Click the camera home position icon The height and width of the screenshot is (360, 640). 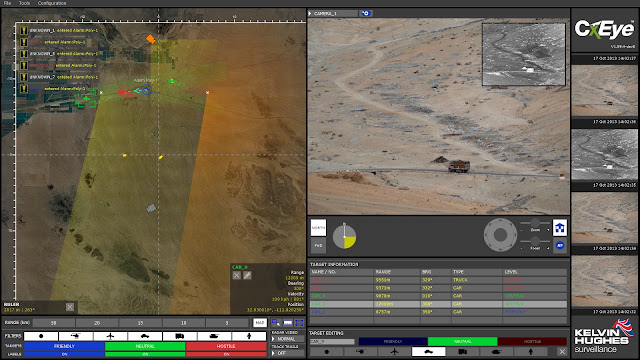(x=560, y=228)
